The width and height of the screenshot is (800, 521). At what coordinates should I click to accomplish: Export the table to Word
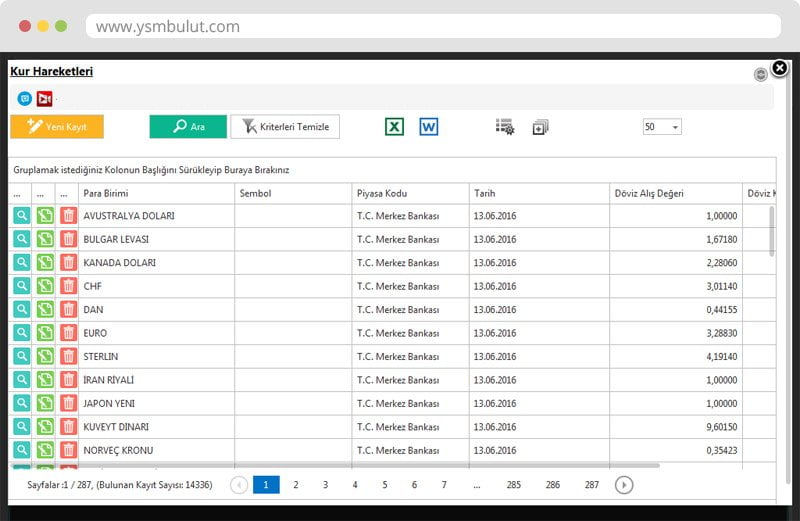[428, 127]
